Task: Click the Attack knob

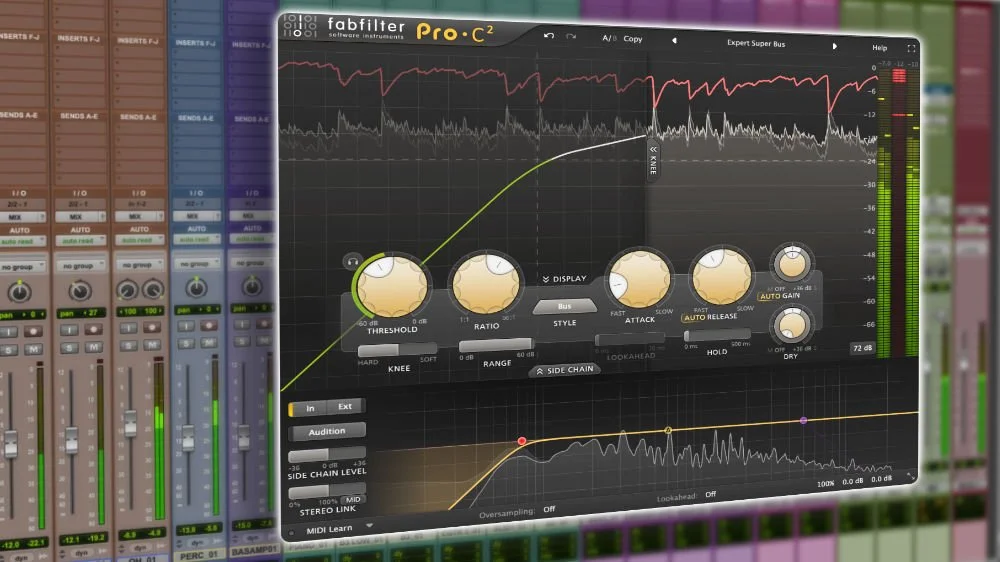Action: click(x=638, y=281)
